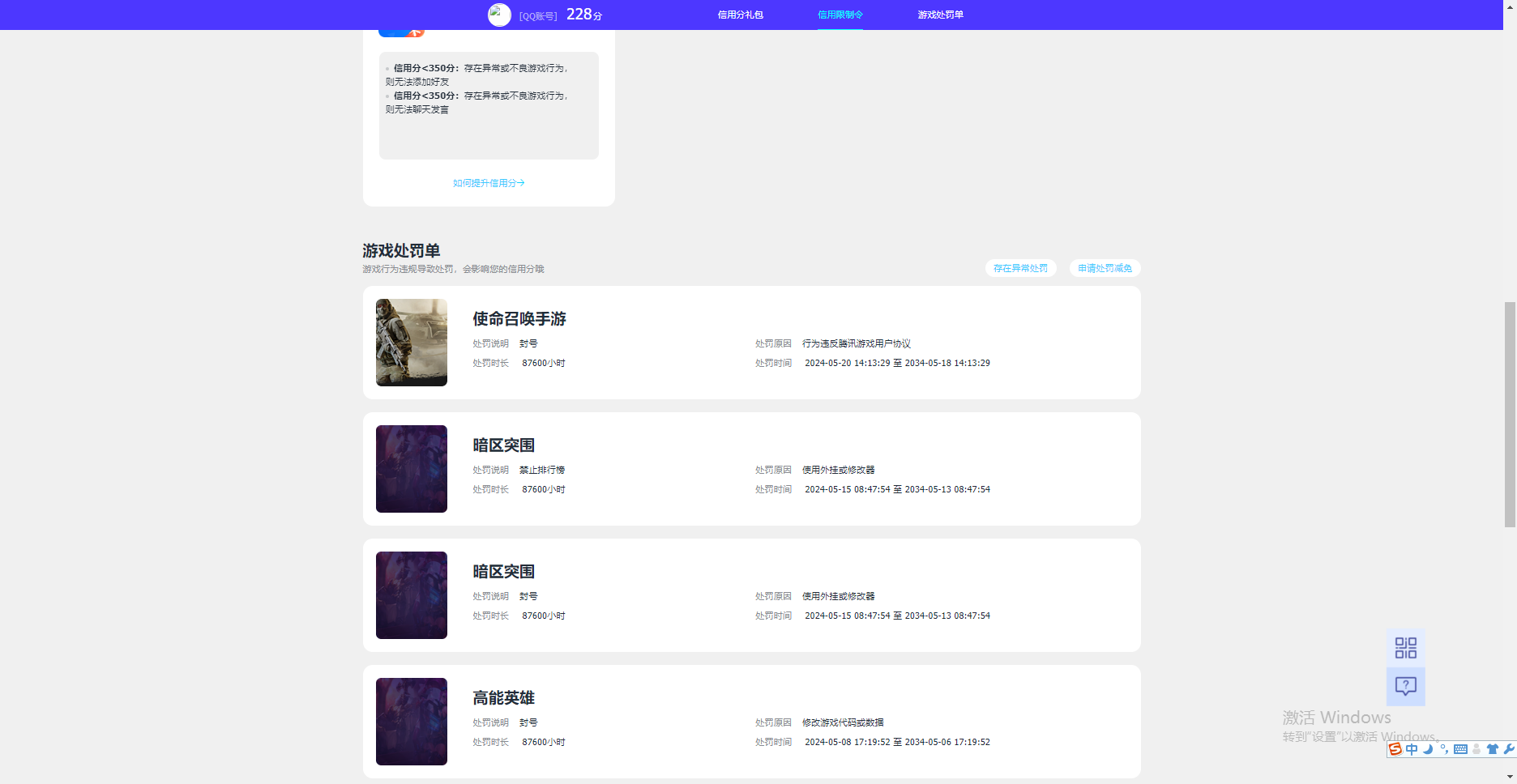Click the 高能英雄 game cover thumbnail
The height and width of the screenshot is (784, 1517).
(412, 722)
